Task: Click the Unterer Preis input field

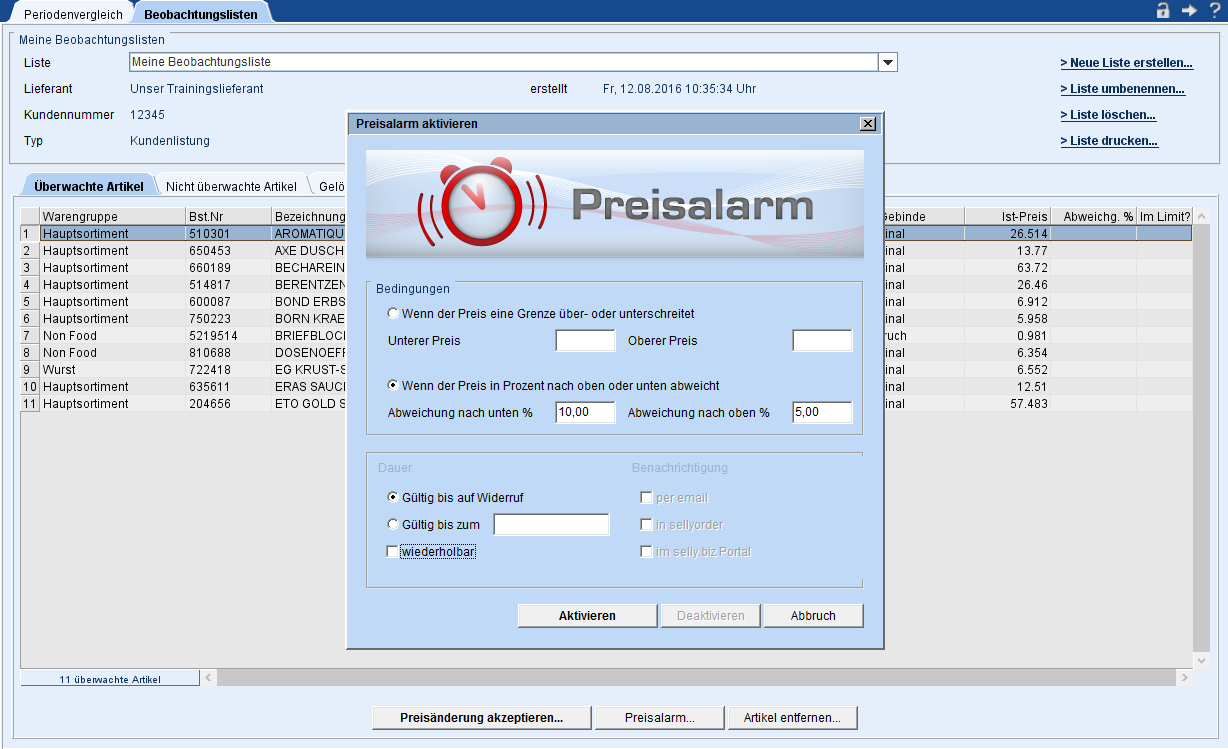Action: point(585,341)
